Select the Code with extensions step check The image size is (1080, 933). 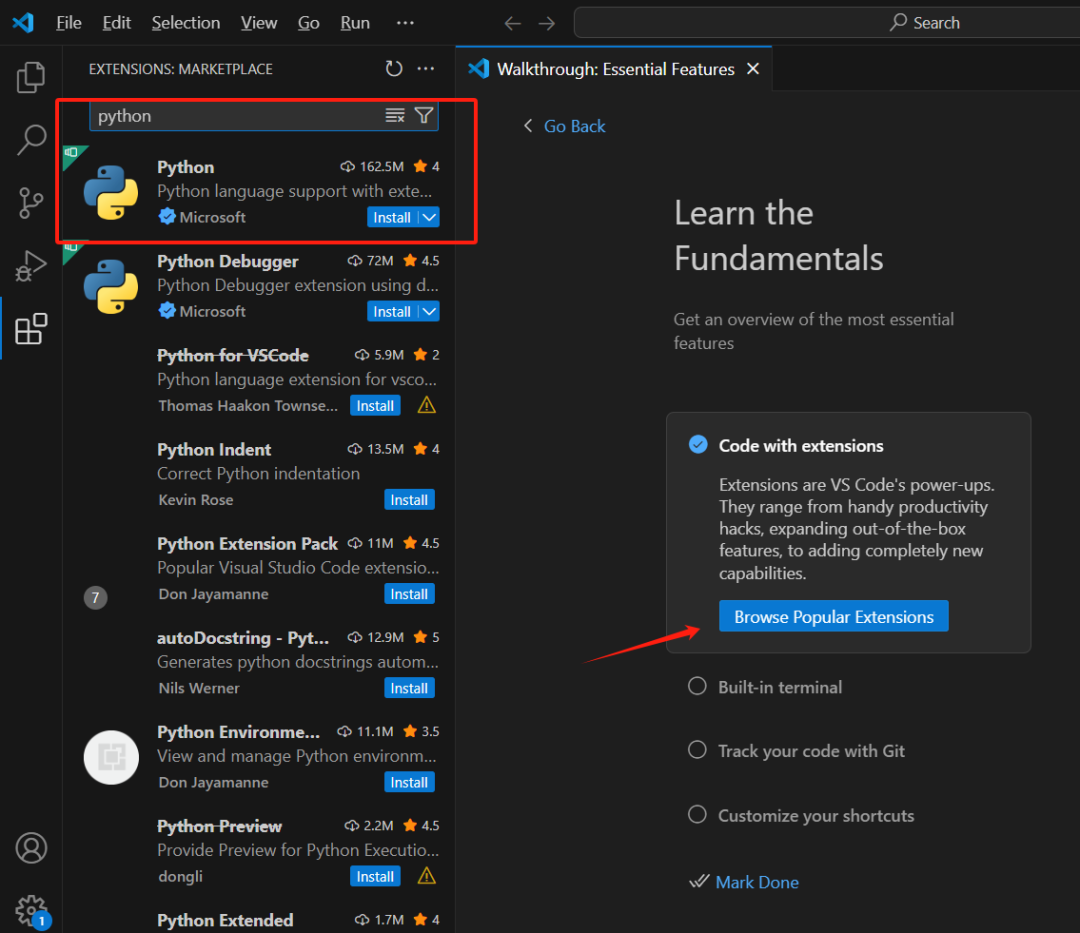click(x=698, y=445)
